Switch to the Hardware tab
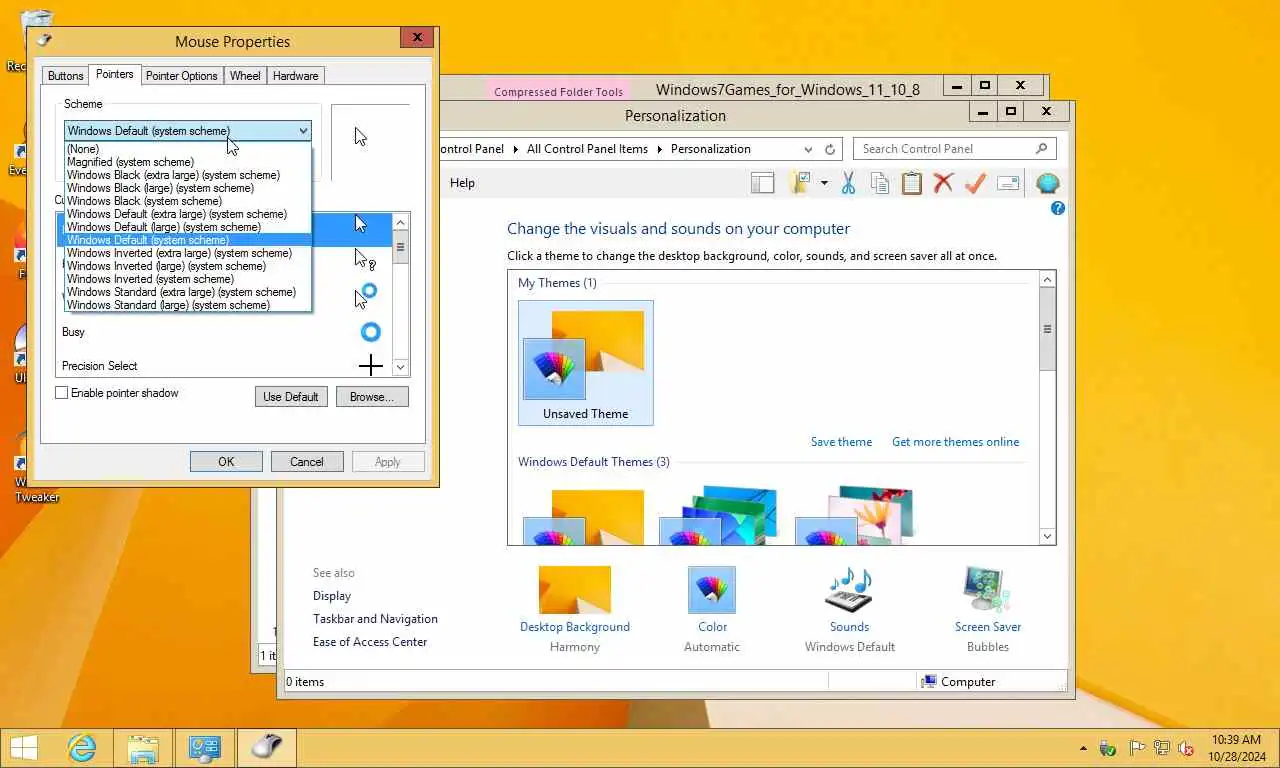Image resolution: width=1280 pixels, height=768 pixels. [x=296, y=76]
